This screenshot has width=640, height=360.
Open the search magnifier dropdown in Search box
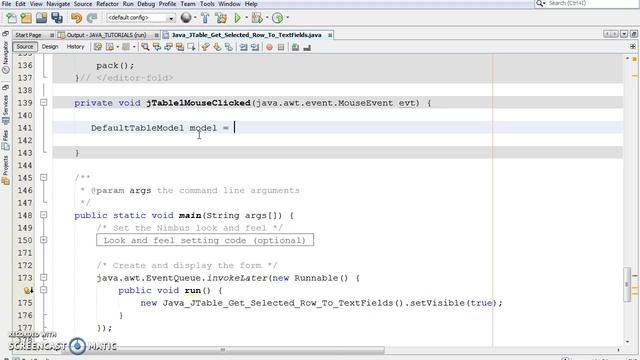540,4
